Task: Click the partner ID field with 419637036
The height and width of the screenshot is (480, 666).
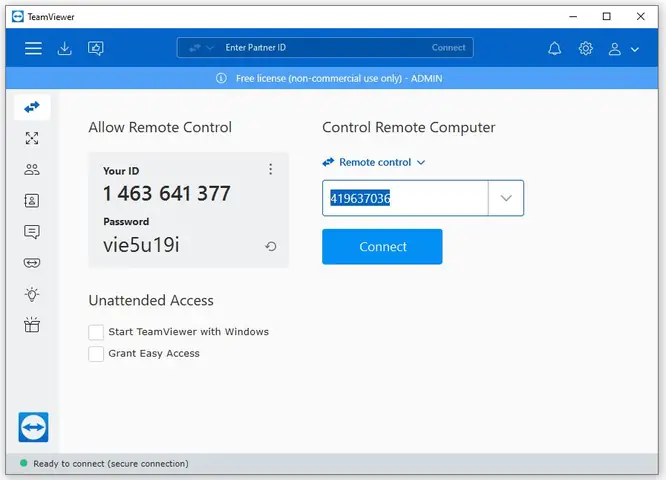Action: point(405,198)
